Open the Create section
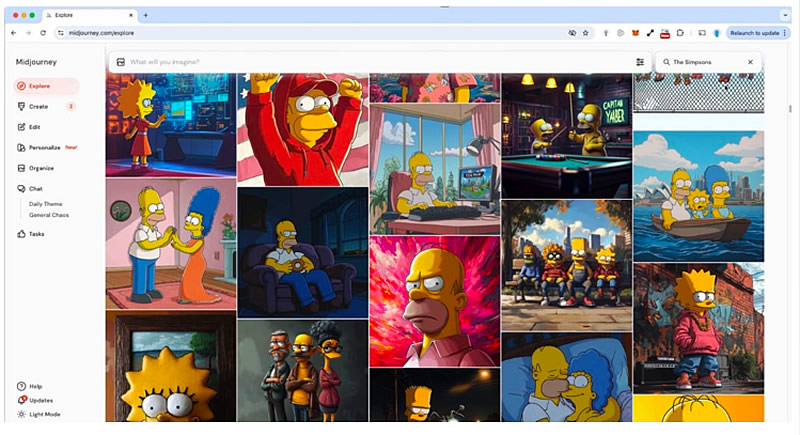This screenshot has width=800, height=435. point(38,106)
